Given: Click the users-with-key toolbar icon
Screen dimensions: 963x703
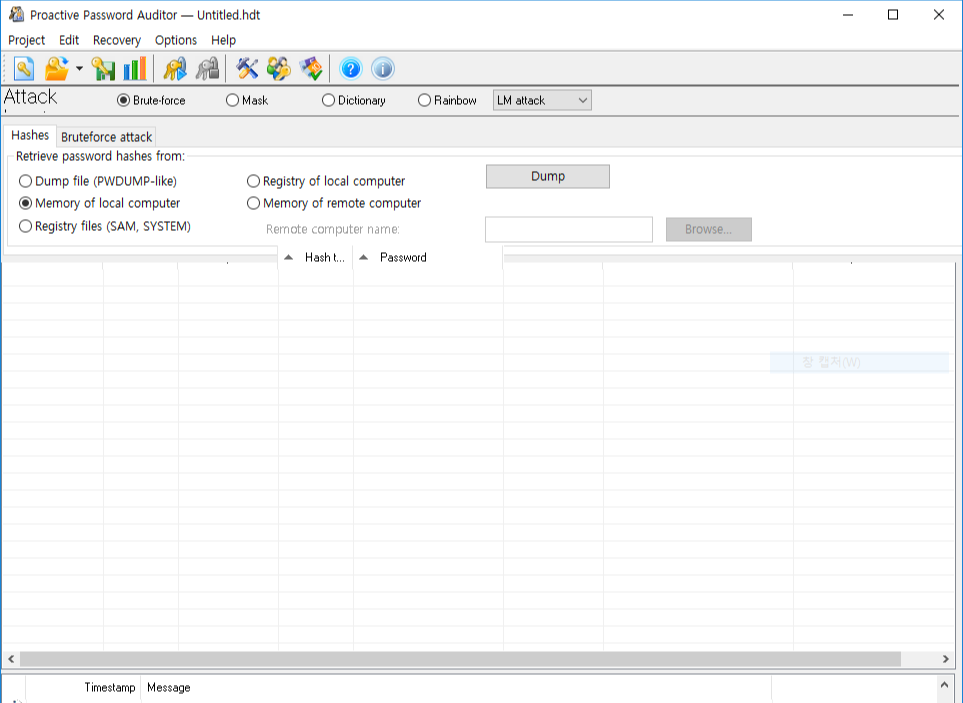Looking at the screenshot, I should tap(279, 69).
